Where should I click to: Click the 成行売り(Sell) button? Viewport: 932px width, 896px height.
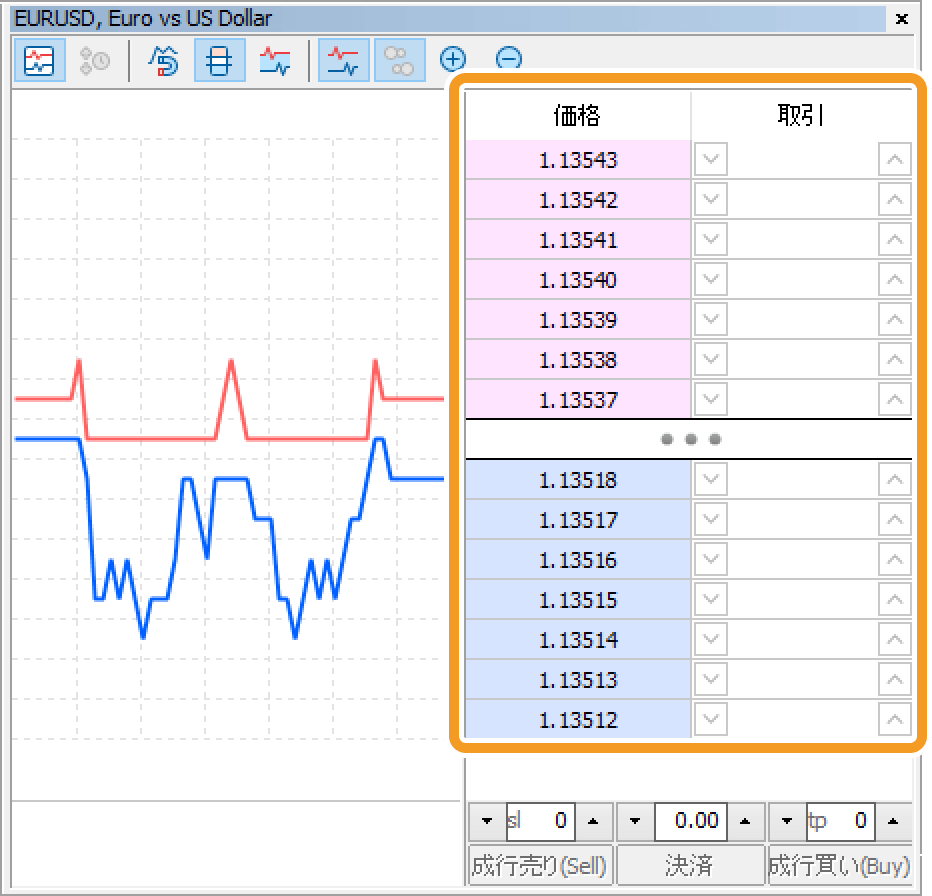[540, 866]
